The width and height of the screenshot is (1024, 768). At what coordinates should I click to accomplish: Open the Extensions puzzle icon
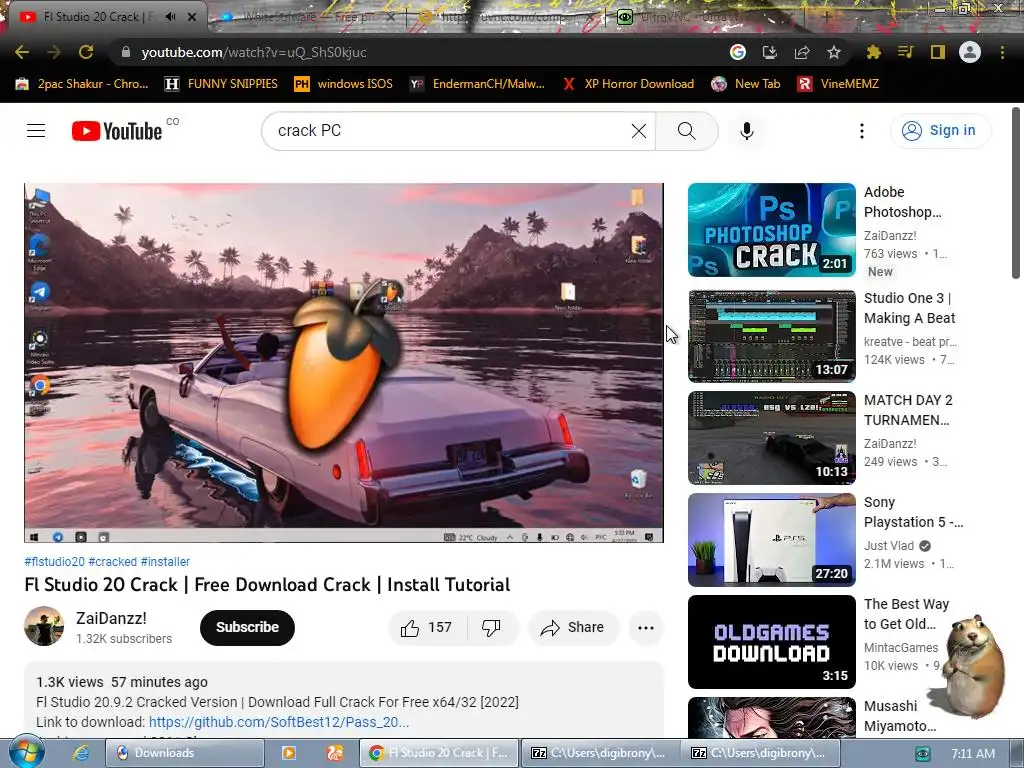point(873,52)
